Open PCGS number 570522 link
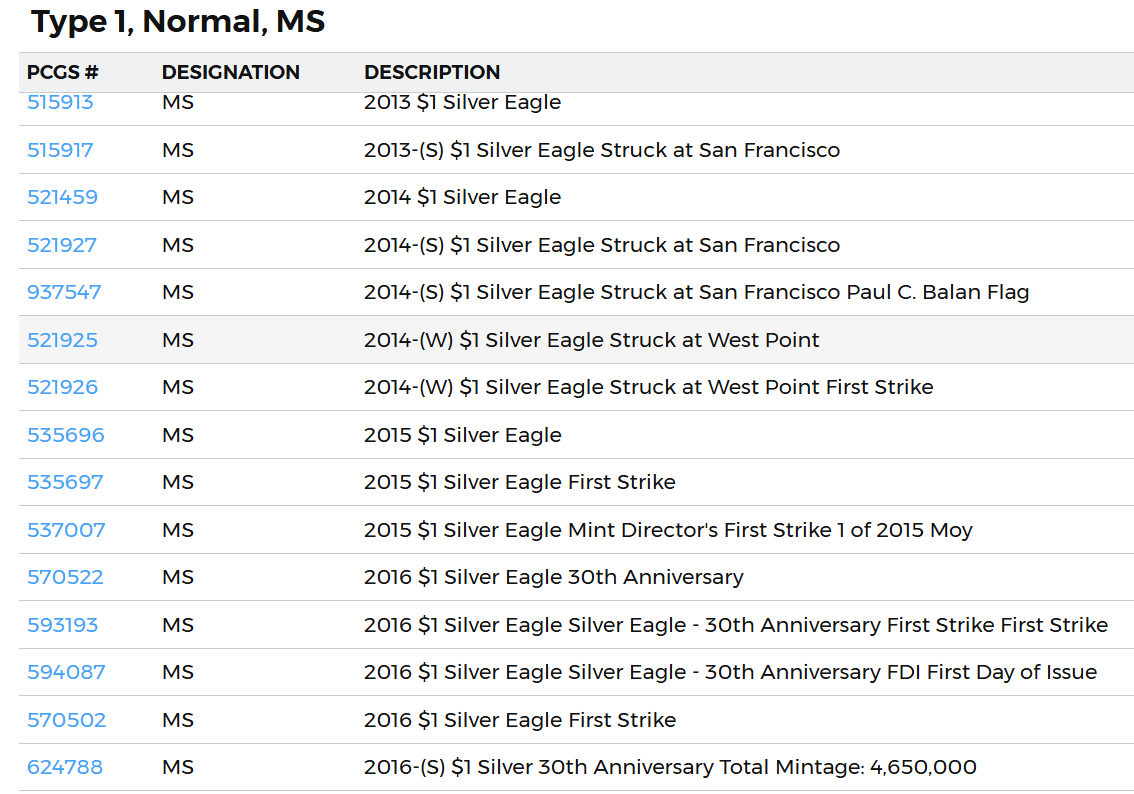Screen dimensions: 1134x794 click(65, 577)
